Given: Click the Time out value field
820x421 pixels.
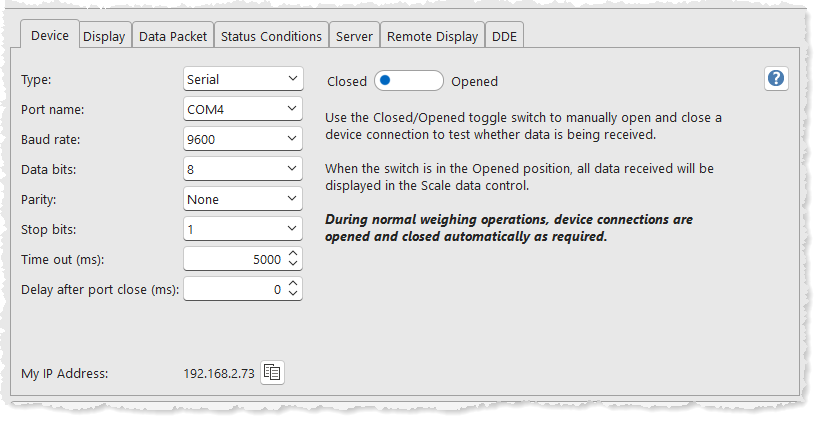Looking at the screenshot, I should [x=234, y=259].
